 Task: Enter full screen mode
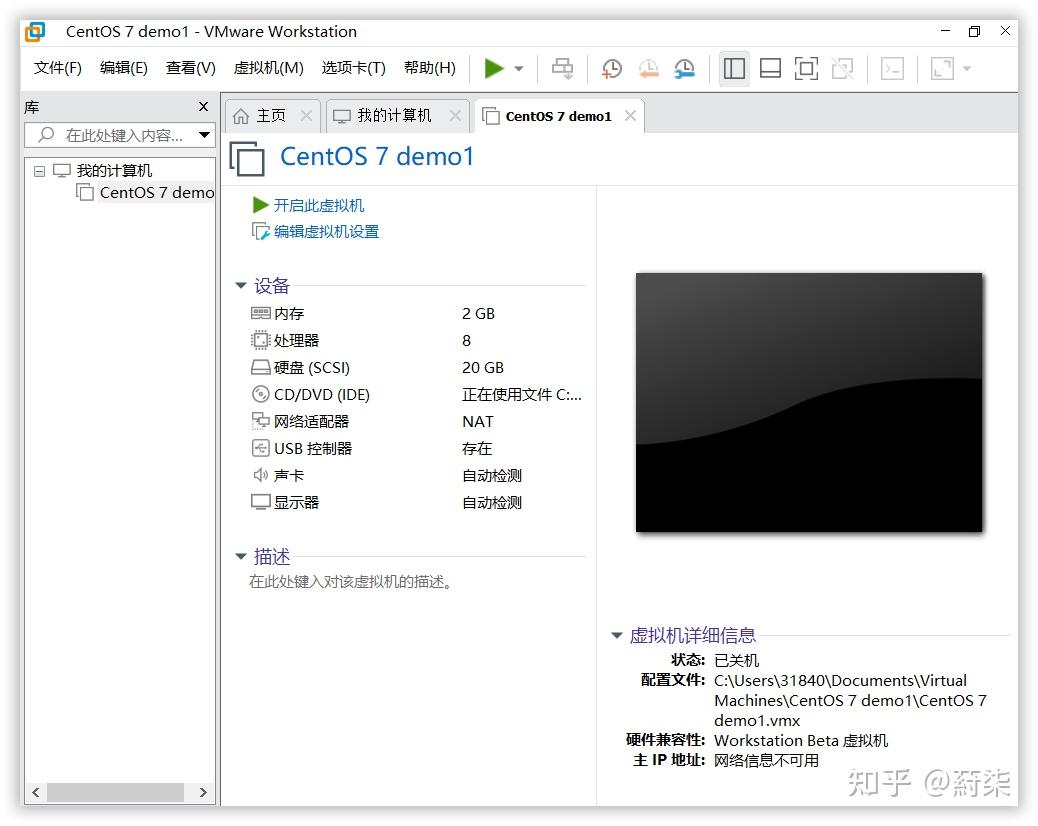[806, 68]
